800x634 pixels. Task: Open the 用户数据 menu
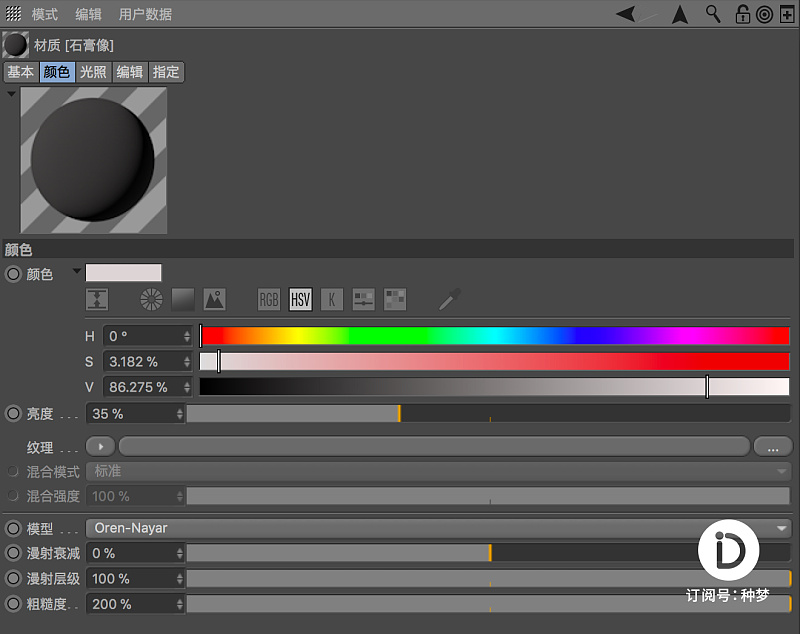[x=145, y=14]
